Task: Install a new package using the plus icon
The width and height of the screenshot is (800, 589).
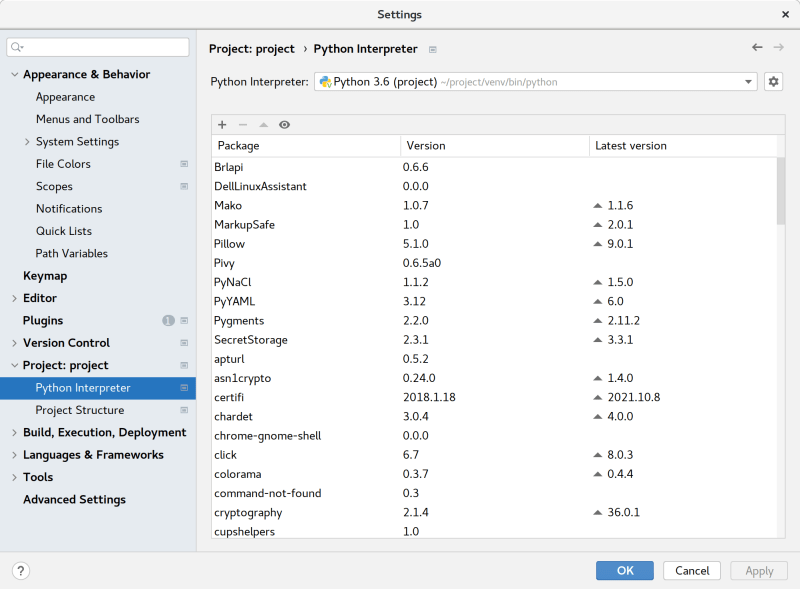Action: 221,125
